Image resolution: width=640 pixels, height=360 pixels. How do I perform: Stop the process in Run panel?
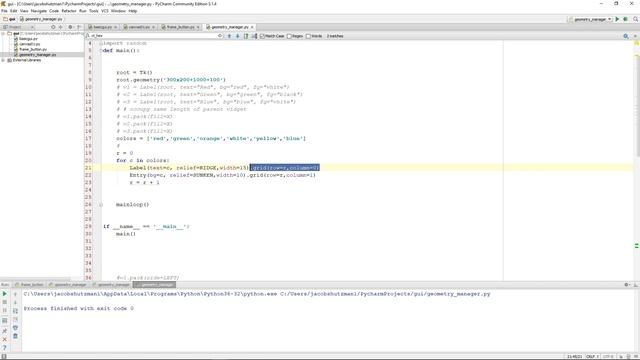(x=5, y=302)
